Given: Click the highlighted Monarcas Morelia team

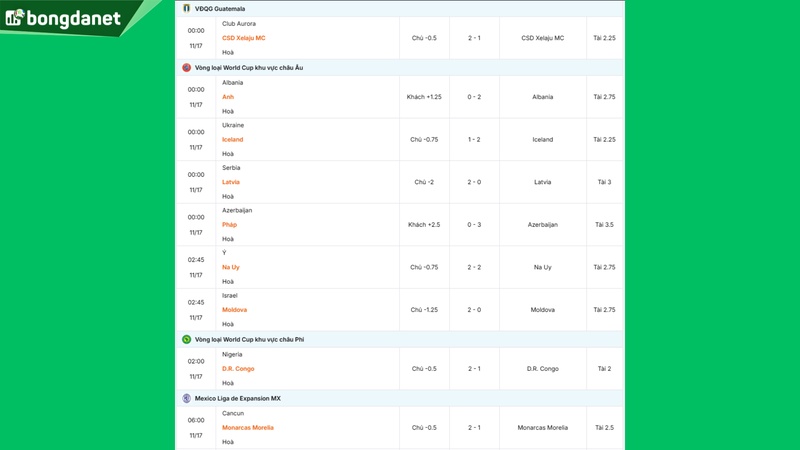Looking at the screenshot, I should (248, 427).
